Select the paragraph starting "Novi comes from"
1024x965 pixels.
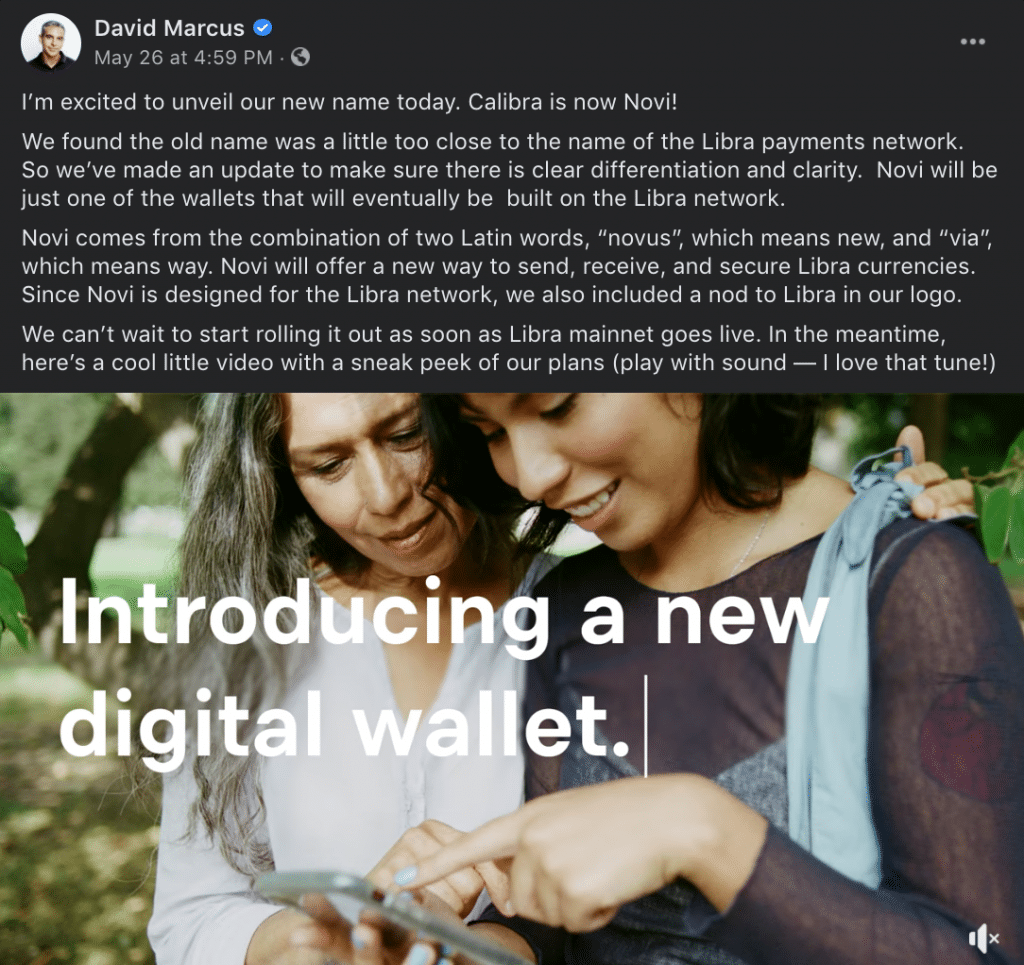click(507, 266)
